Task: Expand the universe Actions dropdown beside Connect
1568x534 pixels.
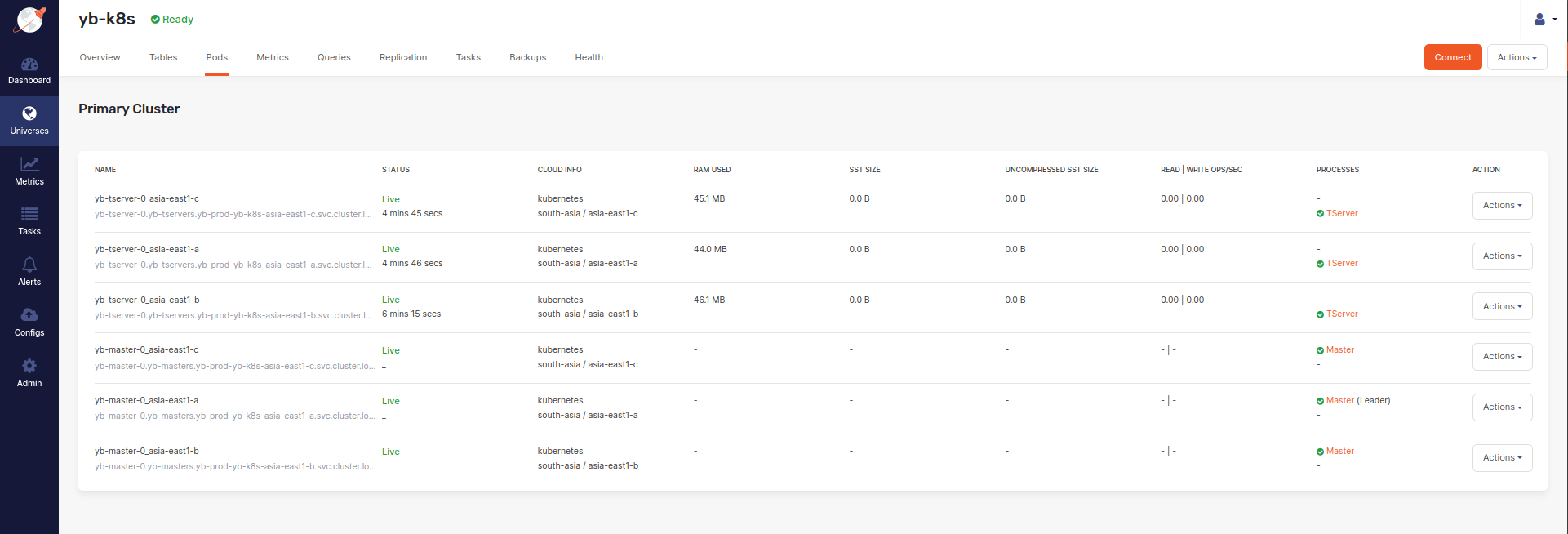Action: tap(1517, 57)
